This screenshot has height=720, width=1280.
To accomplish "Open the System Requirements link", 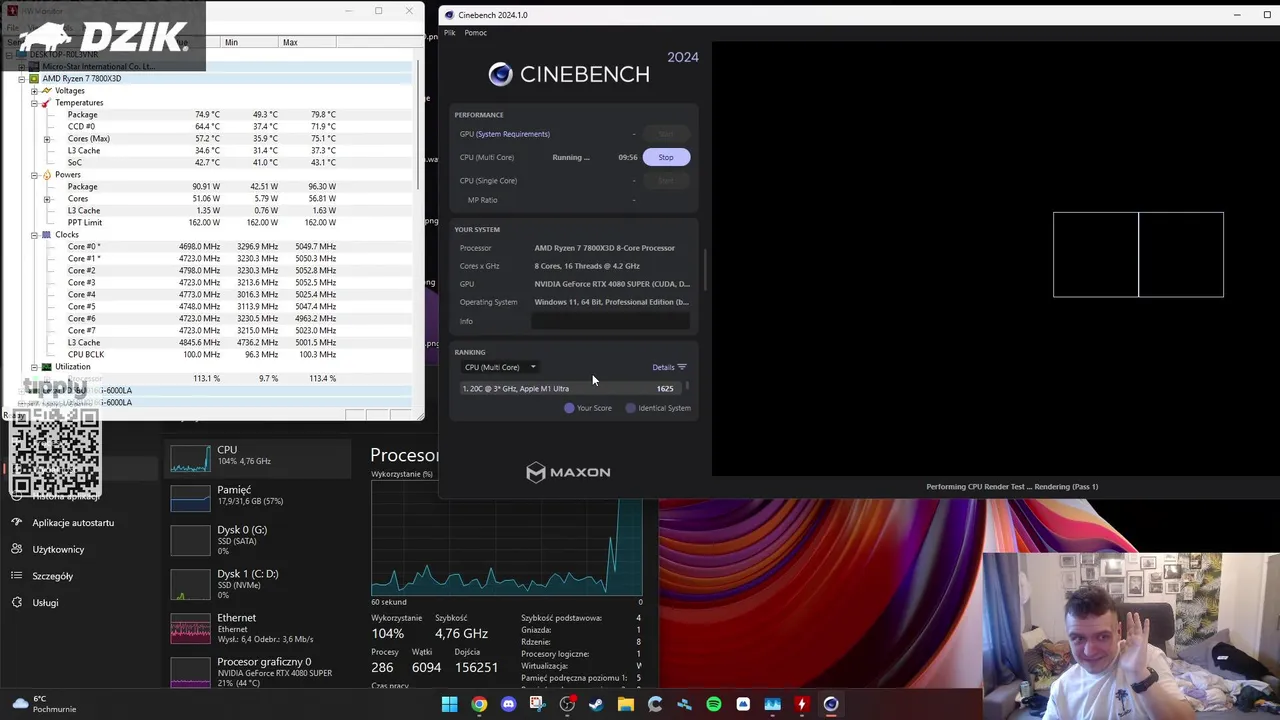I will point(513,134).
